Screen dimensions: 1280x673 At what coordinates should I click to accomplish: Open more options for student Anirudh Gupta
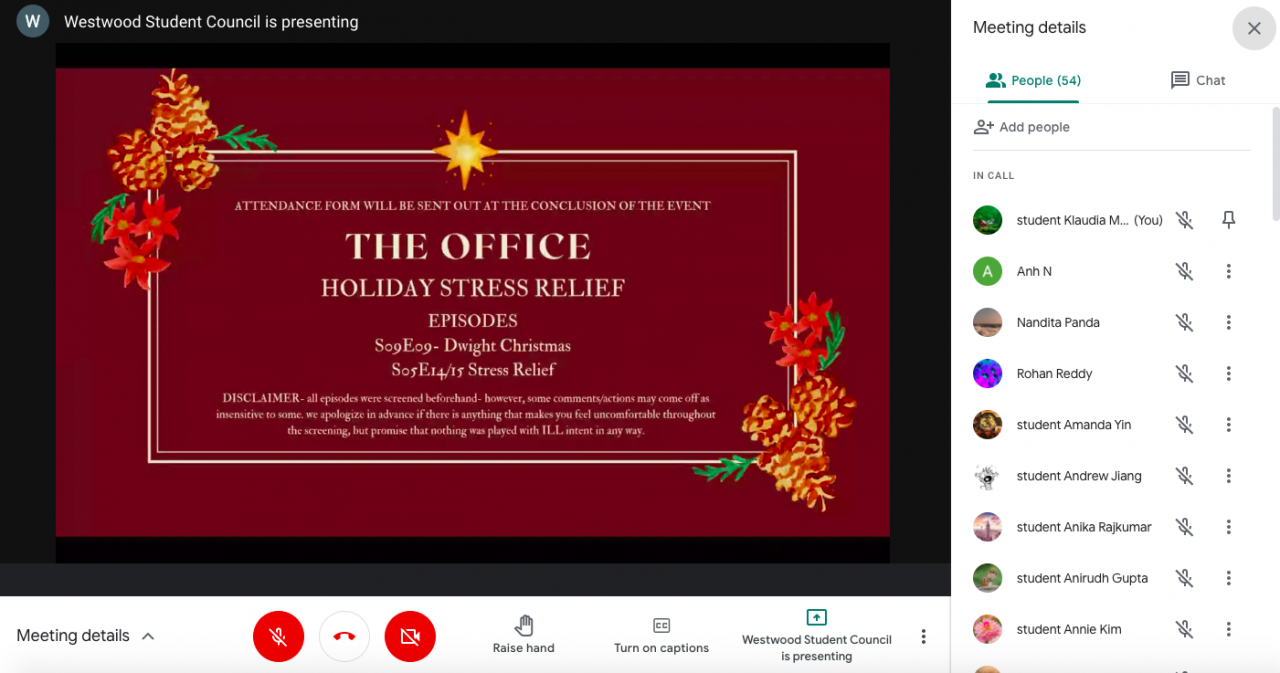pos(1229,578)
